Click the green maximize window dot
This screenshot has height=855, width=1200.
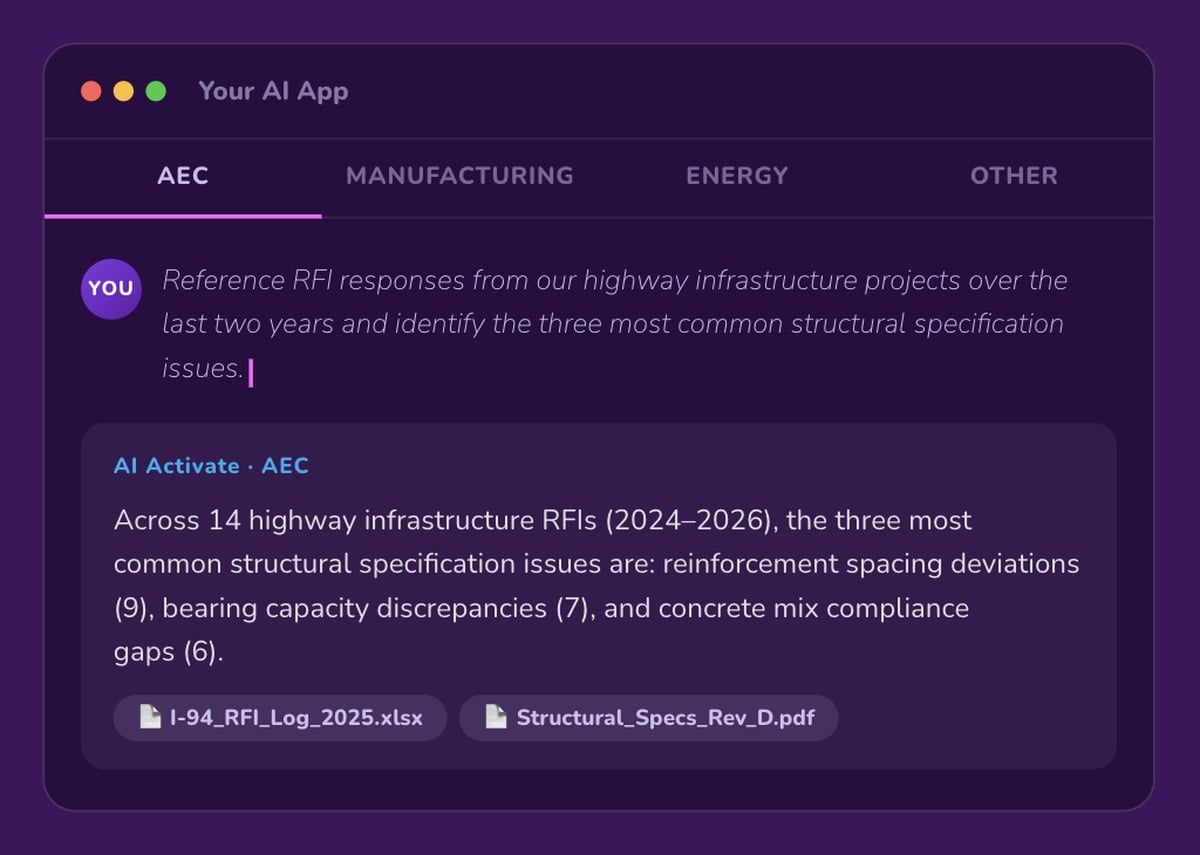click(x=156, y=91)
